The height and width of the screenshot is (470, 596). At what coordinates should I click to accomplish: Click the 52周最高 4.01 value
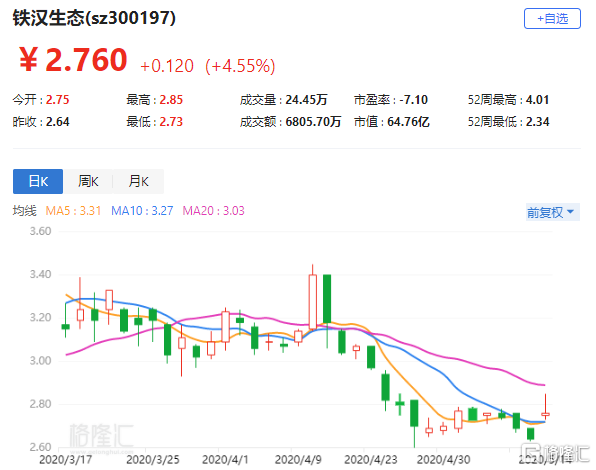tap(537, 100)
